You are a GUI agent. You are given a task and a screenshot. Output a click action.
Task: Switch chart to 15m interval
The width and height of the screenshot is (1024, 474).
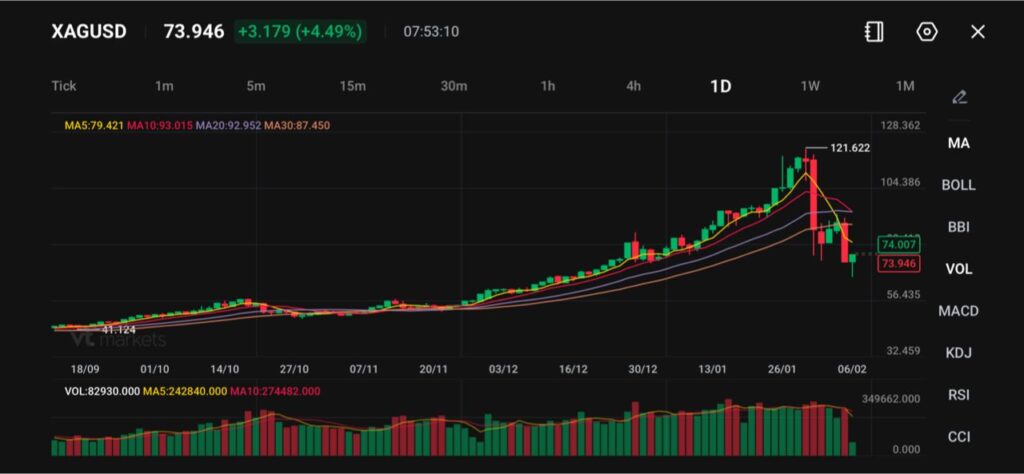click(353, 86)
